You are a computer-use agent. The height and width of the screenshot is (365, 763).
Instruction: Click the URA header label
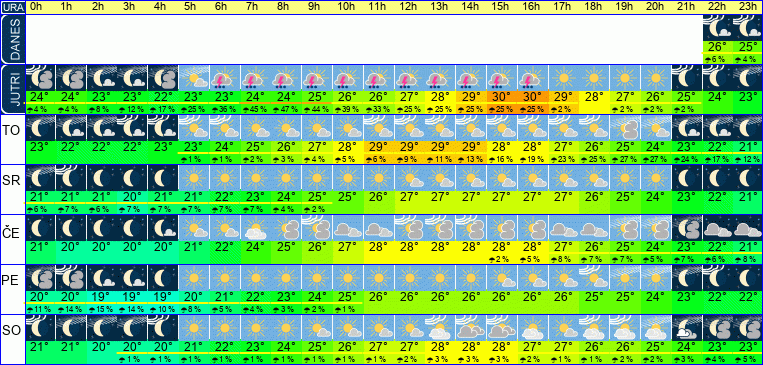tap(12, 7)
